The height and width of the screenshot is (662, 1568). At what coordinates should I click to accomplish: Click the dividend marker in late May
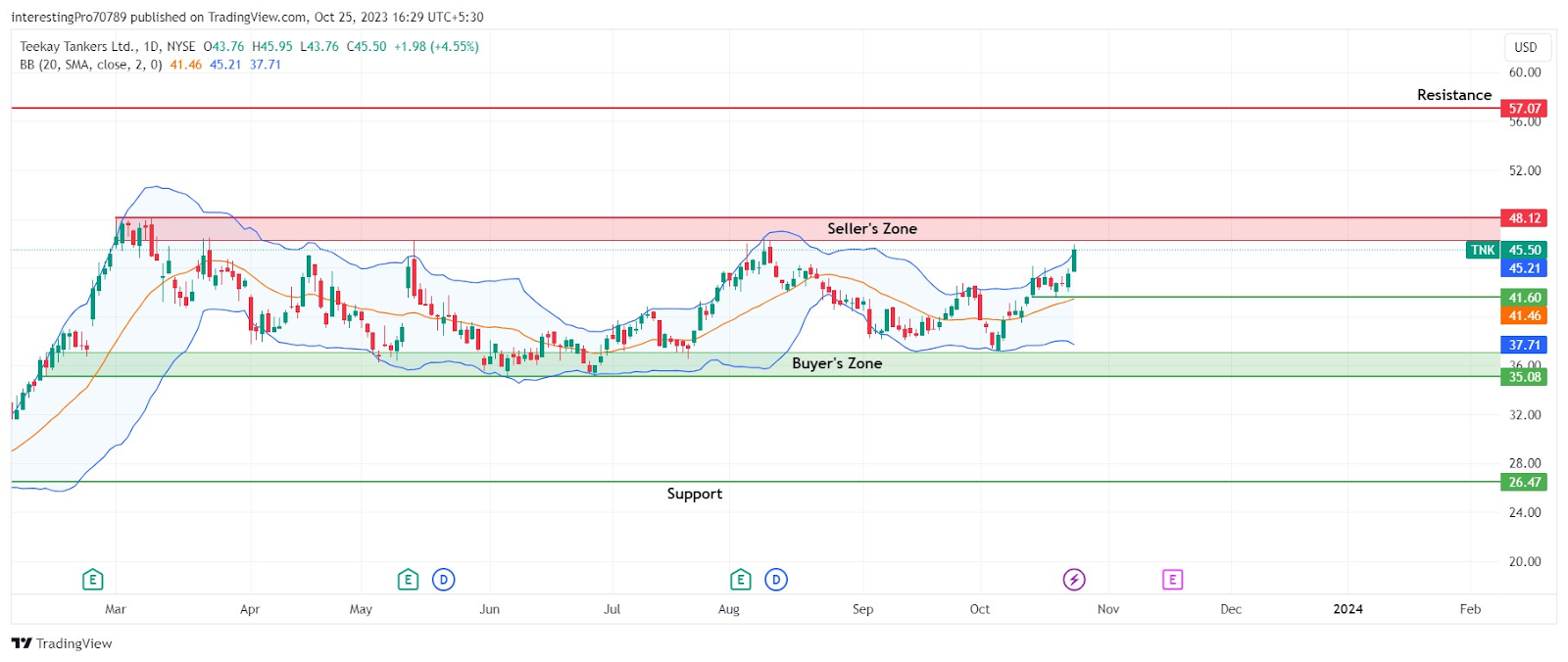pos(444,580)
